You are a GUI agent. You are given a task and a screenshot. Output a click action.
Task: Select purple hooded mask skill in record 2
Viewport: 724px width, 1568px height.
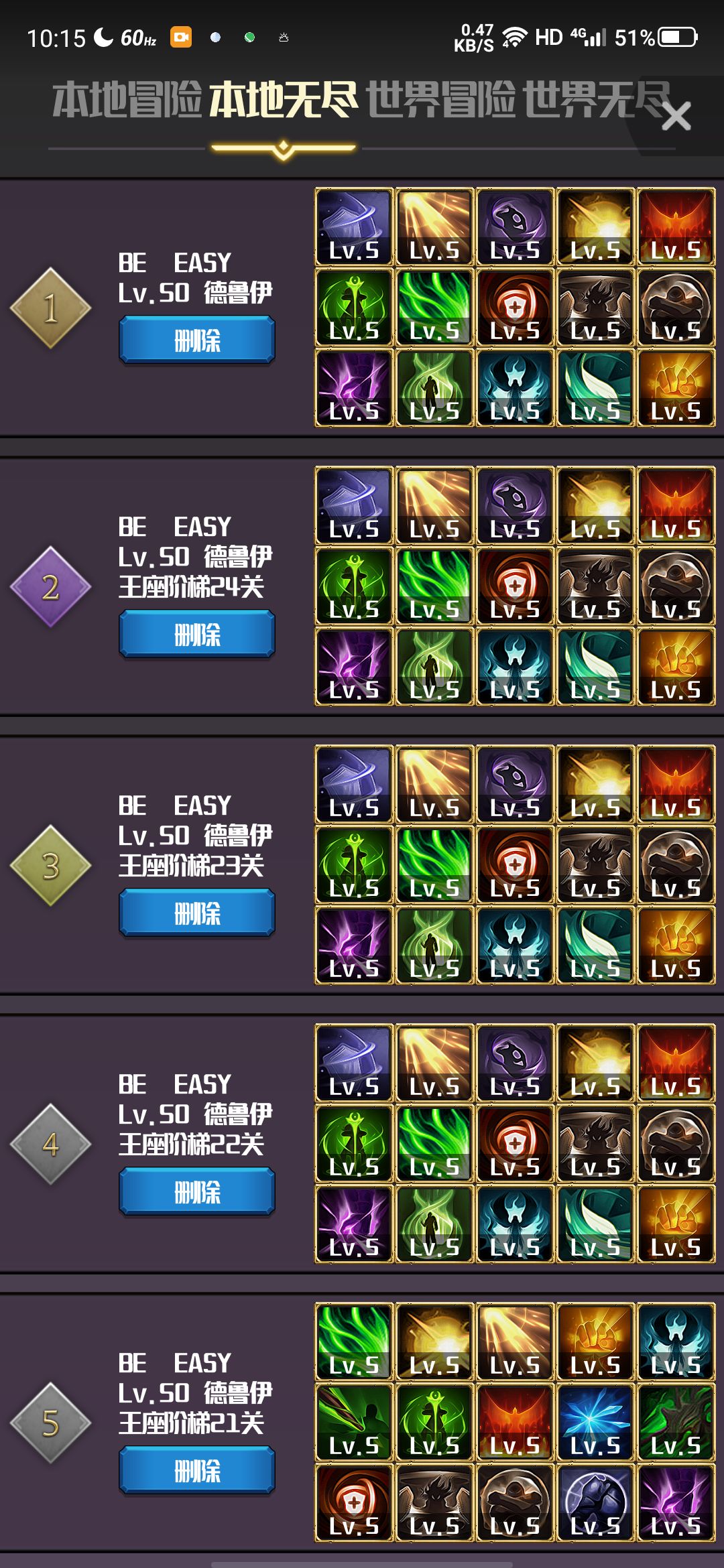click(515, 506)
